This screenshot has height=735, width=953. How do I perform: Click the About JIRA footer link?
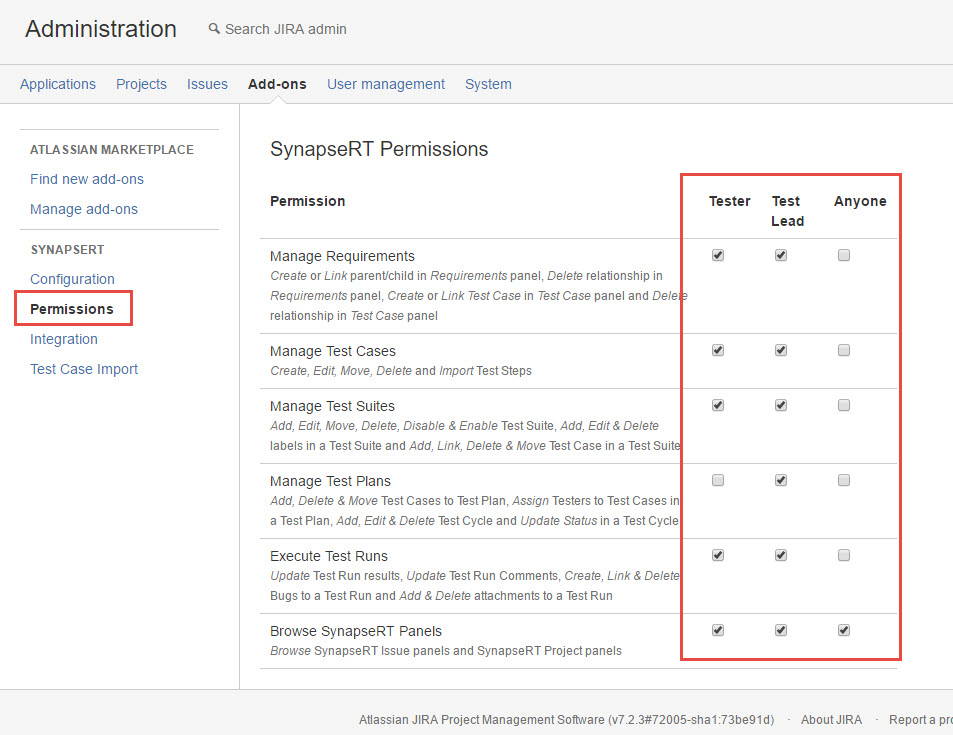[x=831, y=720]
